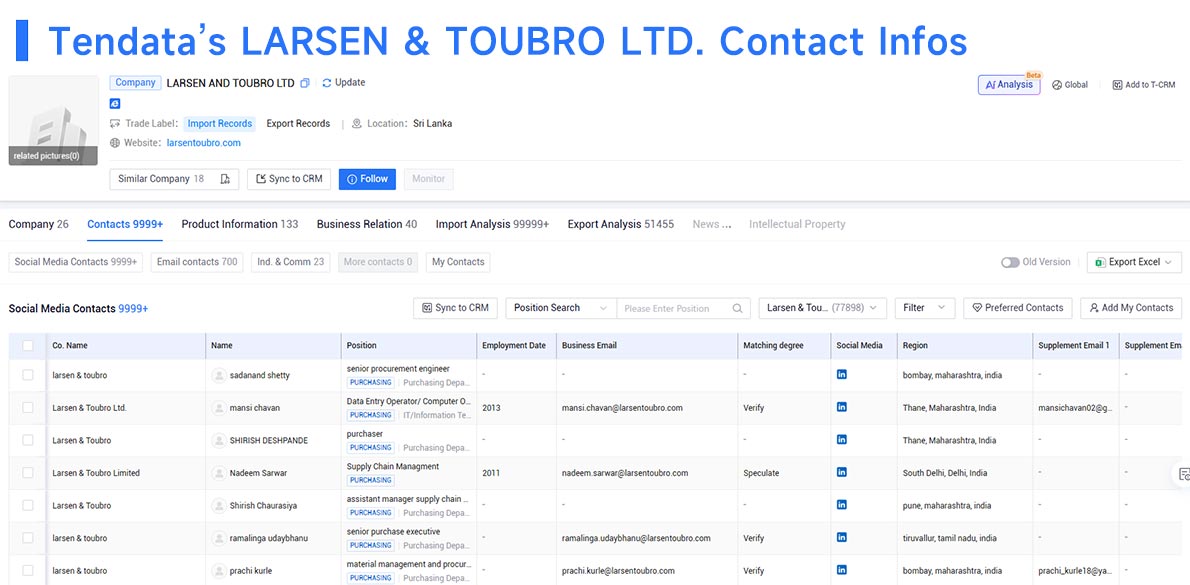The image size is (1190, 585).
Task: Click the blue Follow button
Action: tap(367, 179)
